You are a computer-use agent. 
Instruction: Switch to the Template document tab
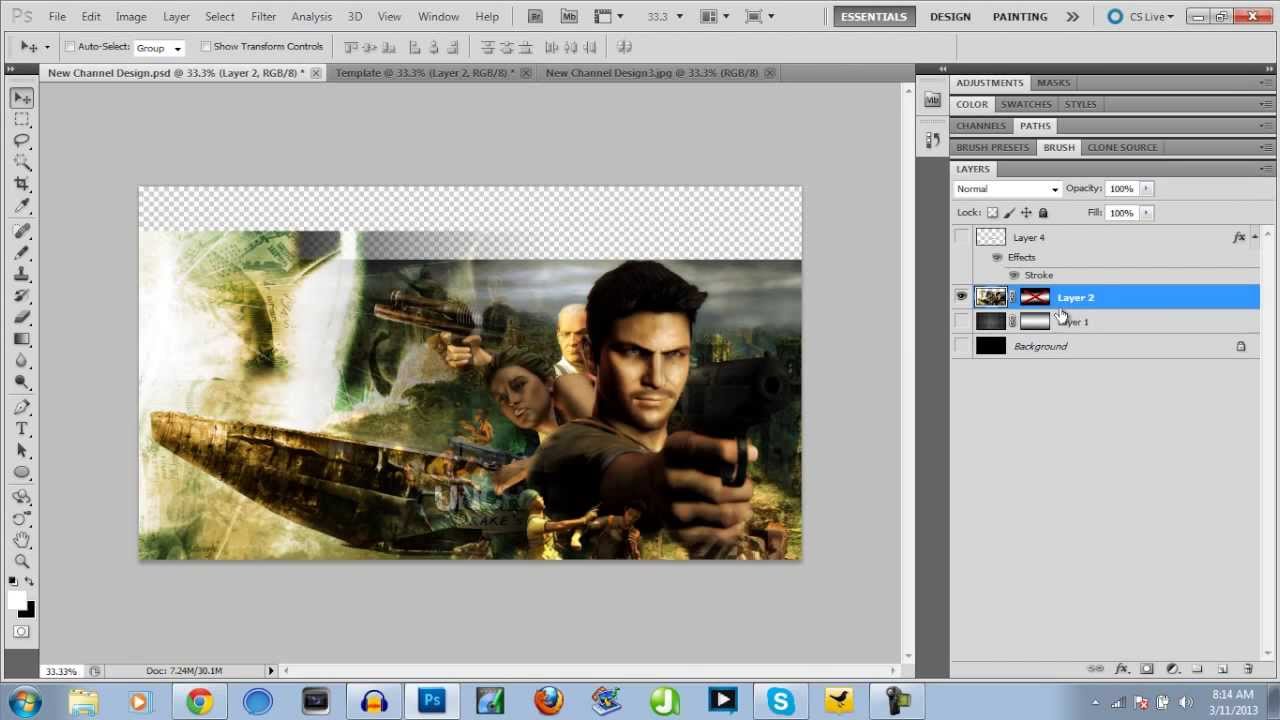click(425, 73)
